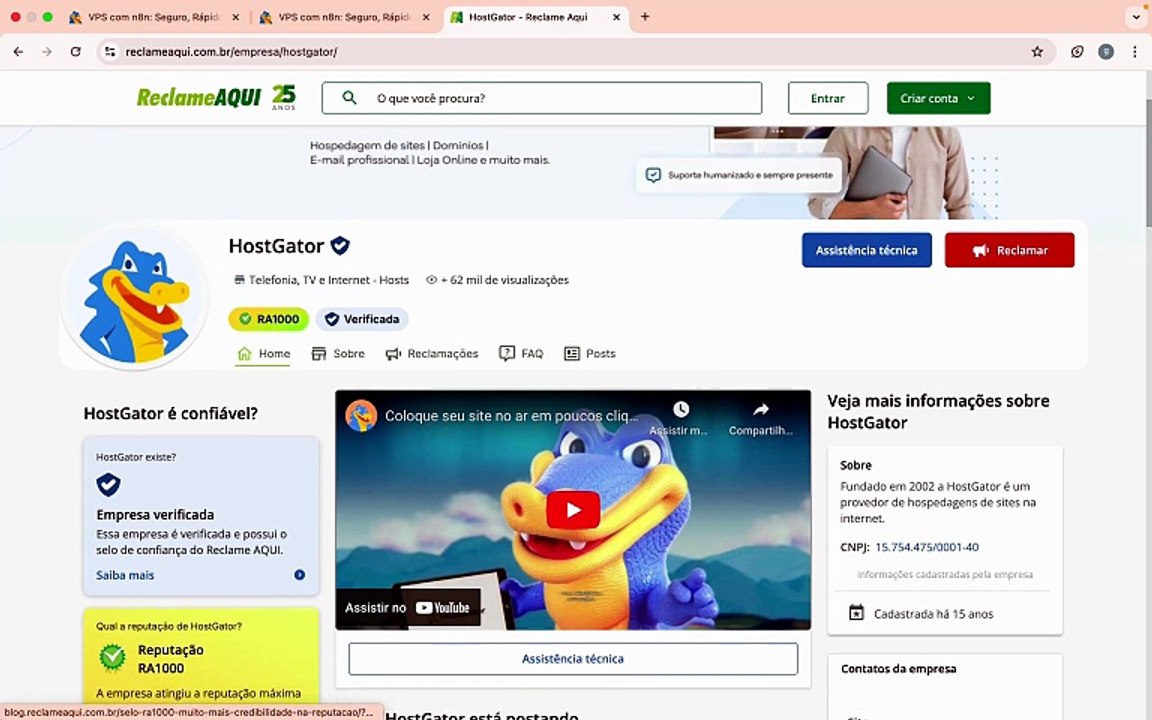Open the Criar conta dropdown
This screenshot has height=720, width=1152.
coord(938,98)
